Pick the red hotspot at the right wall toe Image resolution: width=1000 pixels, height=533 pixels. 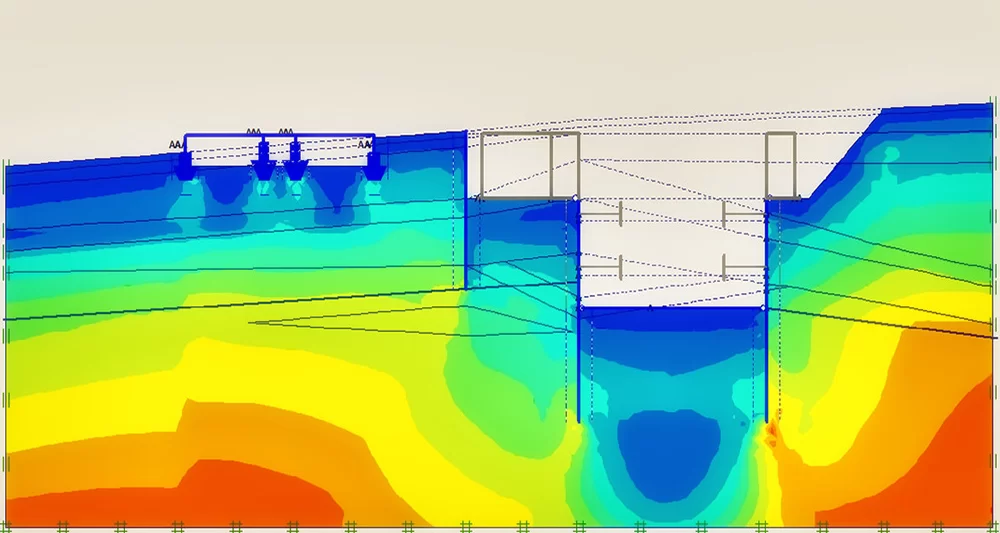point(772,432)
